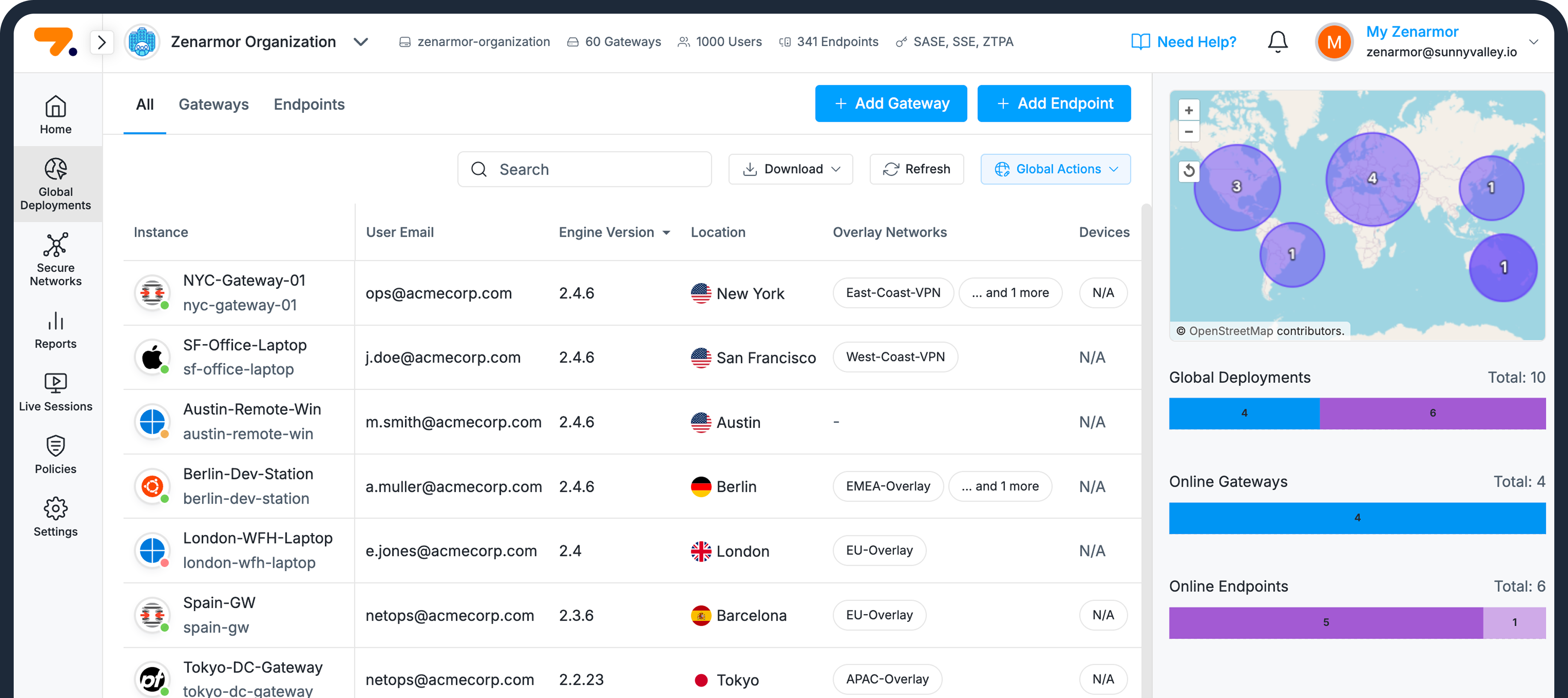This screenshot has width=1568, height=698.
Task: Switch to the Gateways tab
Action: [x=214, y=104]
